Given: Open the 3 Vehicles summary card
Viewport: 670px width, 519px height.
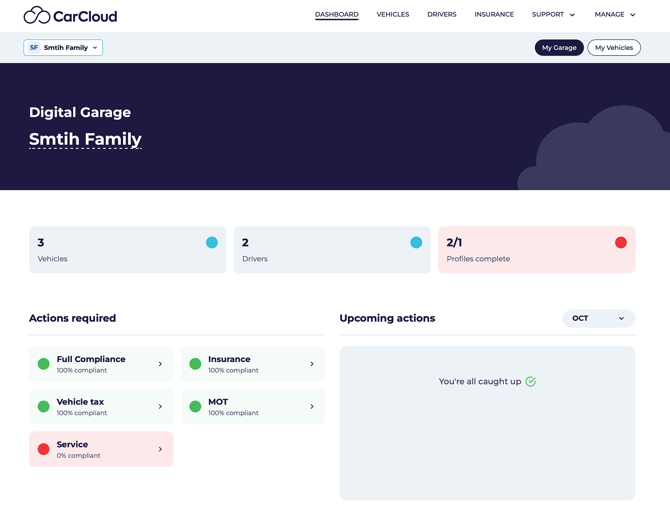Looking at the screenshot, I should [x=127, y=249].
